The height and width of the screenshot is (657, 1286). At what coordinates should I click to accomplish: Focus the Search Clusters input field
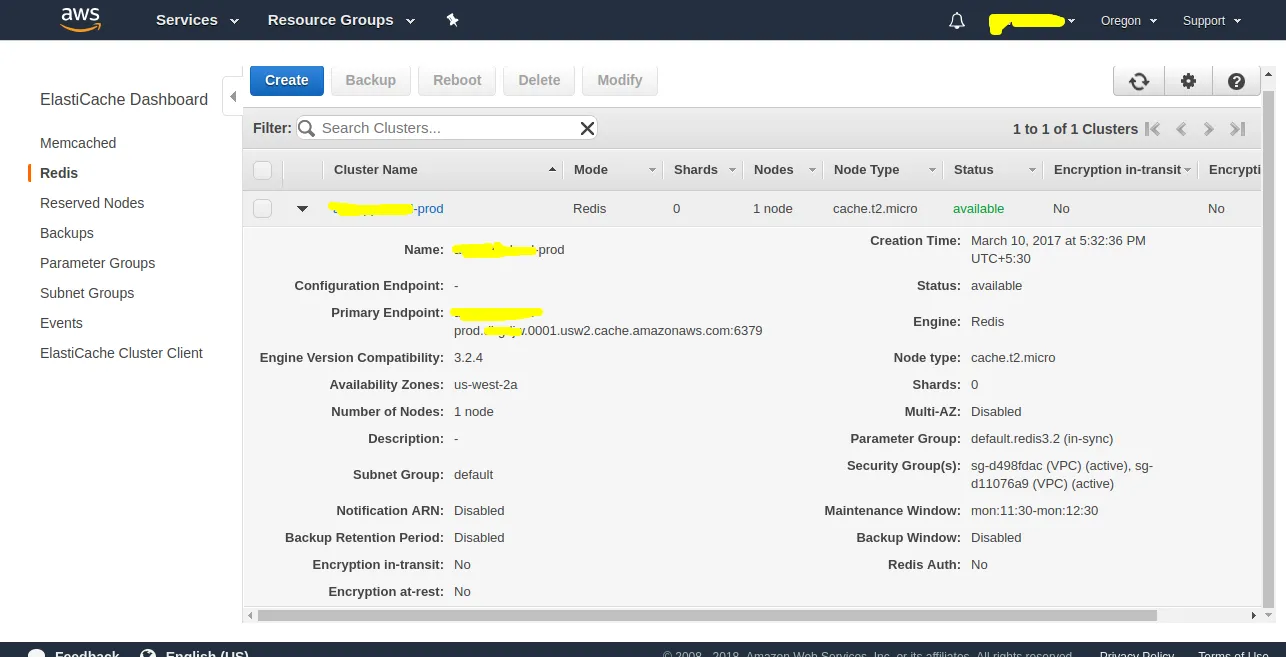446,128
